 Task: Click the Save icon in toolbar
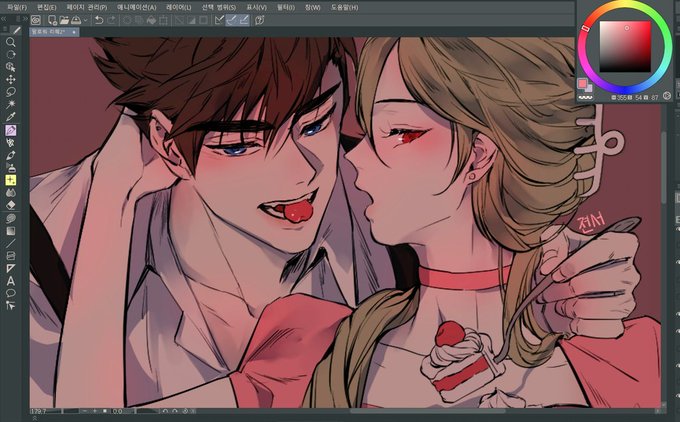[x=76, y=20]
